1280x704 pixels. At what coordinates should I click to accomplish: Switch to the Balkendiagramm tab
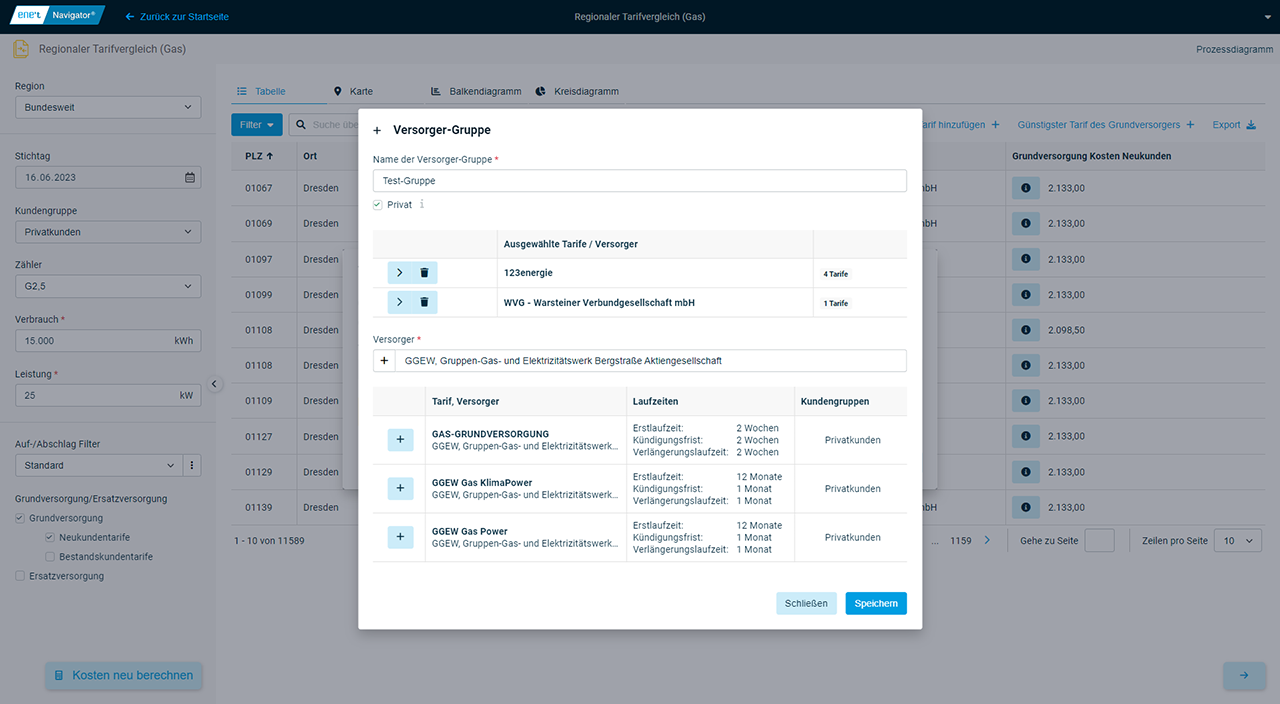476,91
